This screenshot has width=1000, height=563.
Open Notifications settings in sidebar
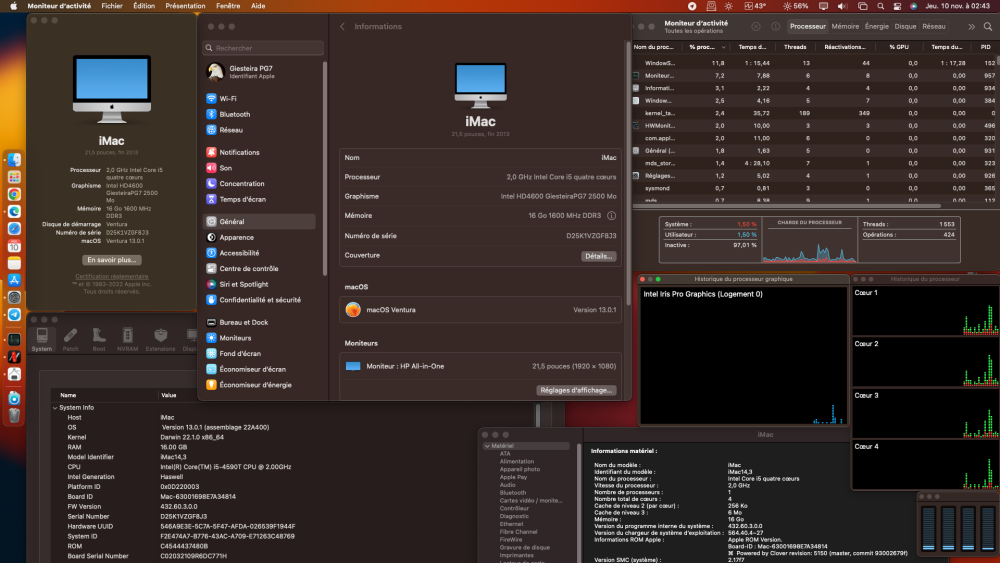[261, 152]
